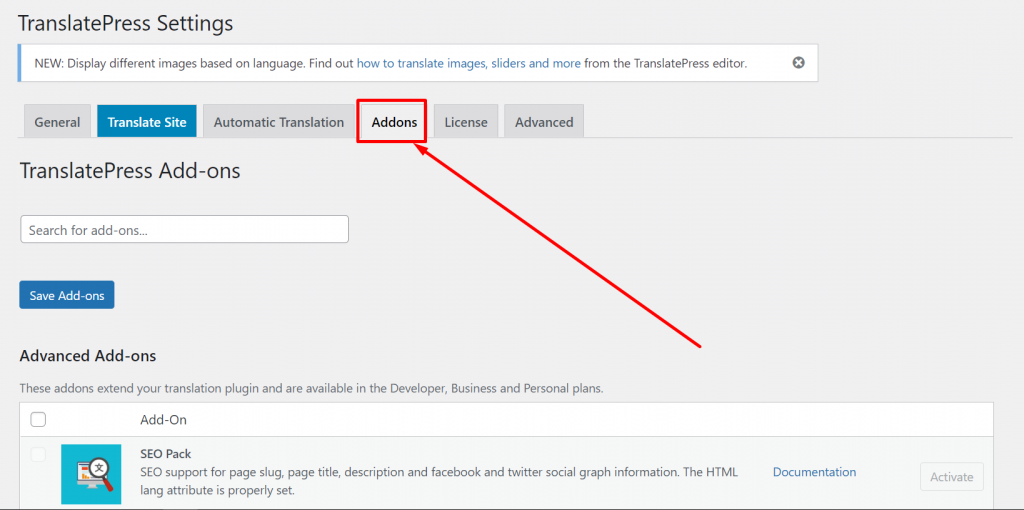This screenshot has height=510, width=1024.
Task: Activate the SEO Pack add-on
Action: (x=952, y=477)
